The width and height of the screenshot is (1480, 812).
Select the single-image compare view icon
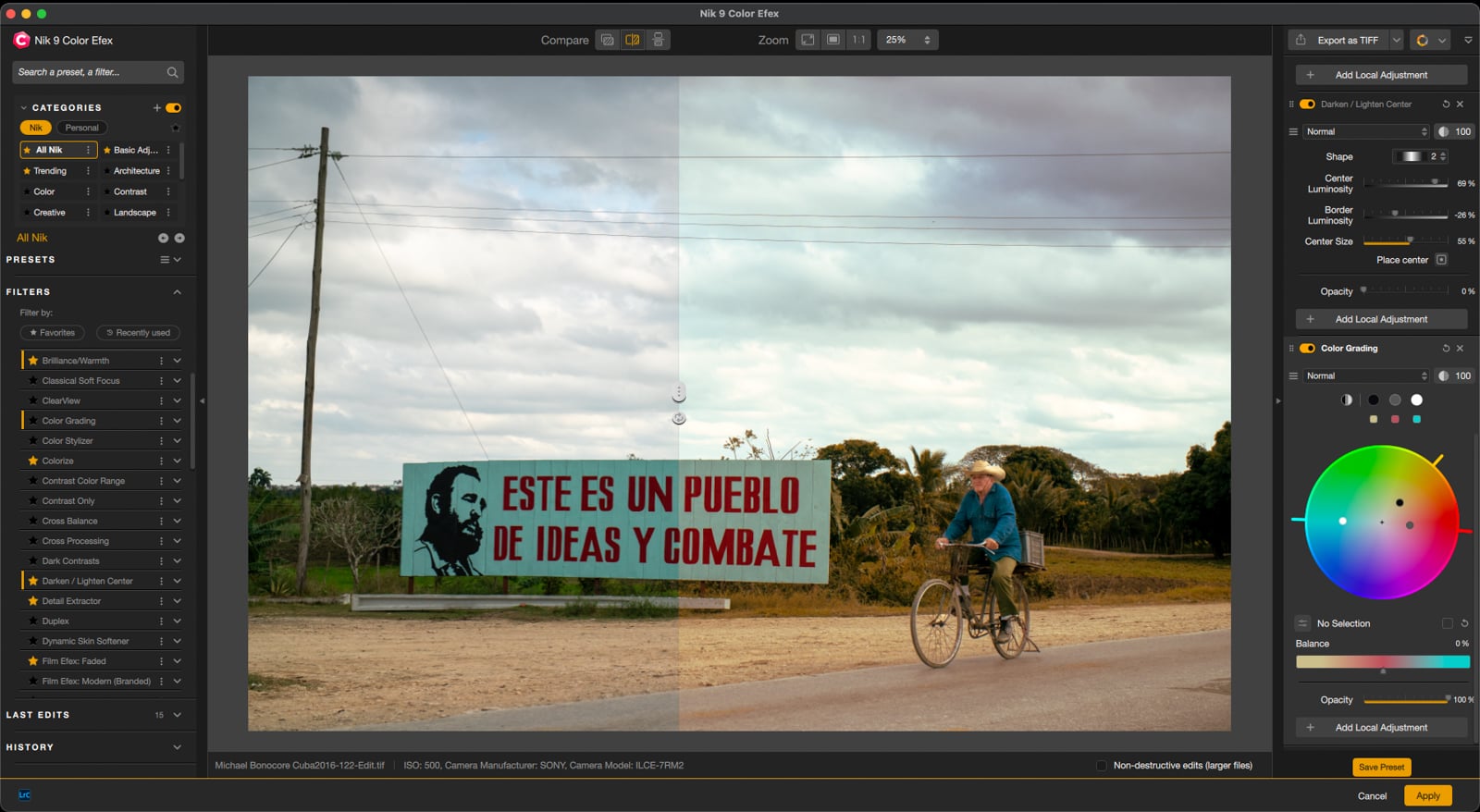coord(608,40)
